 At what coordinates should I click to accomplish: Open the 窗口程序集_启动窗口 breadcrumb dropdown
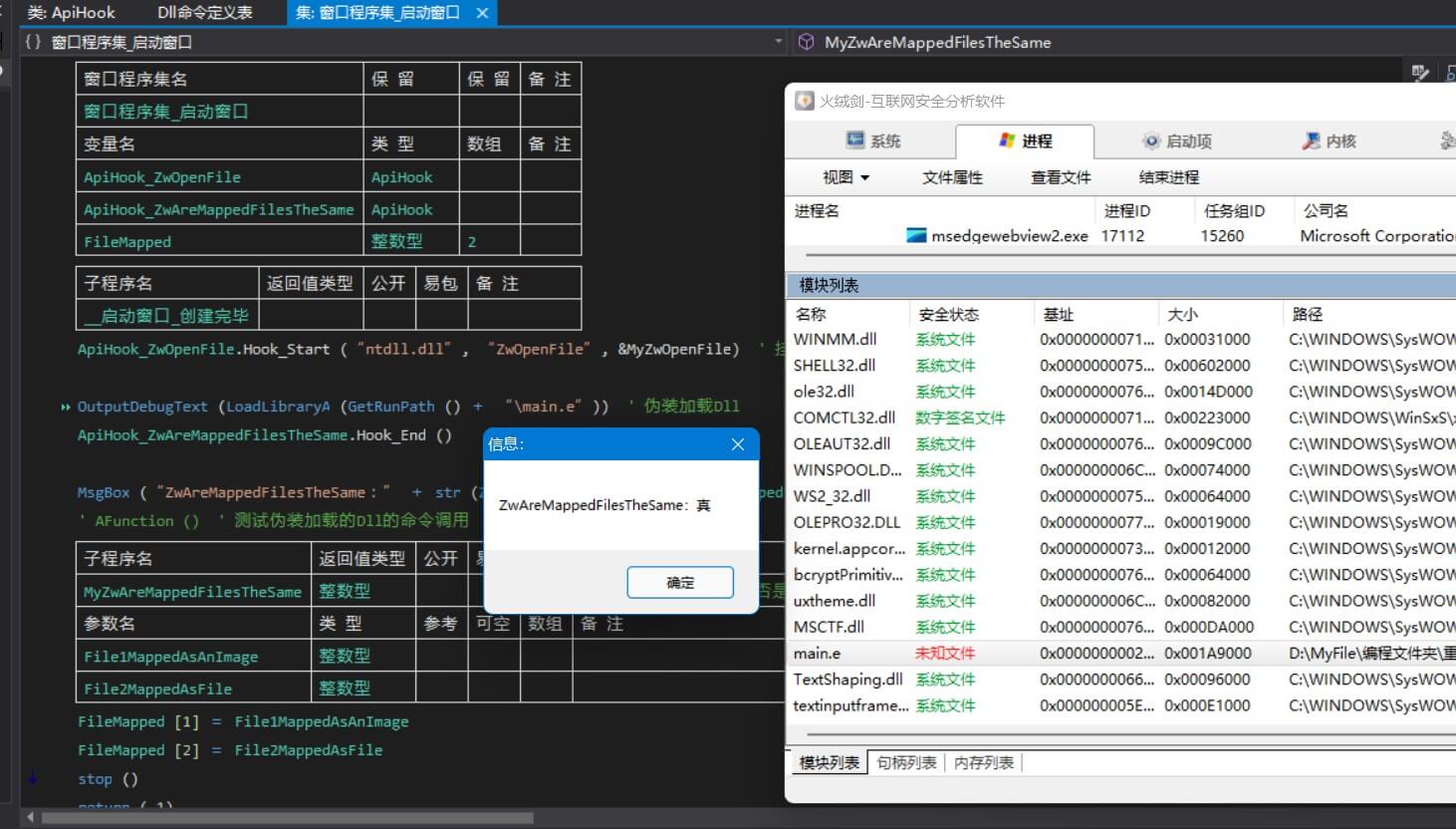coord(776,43)
